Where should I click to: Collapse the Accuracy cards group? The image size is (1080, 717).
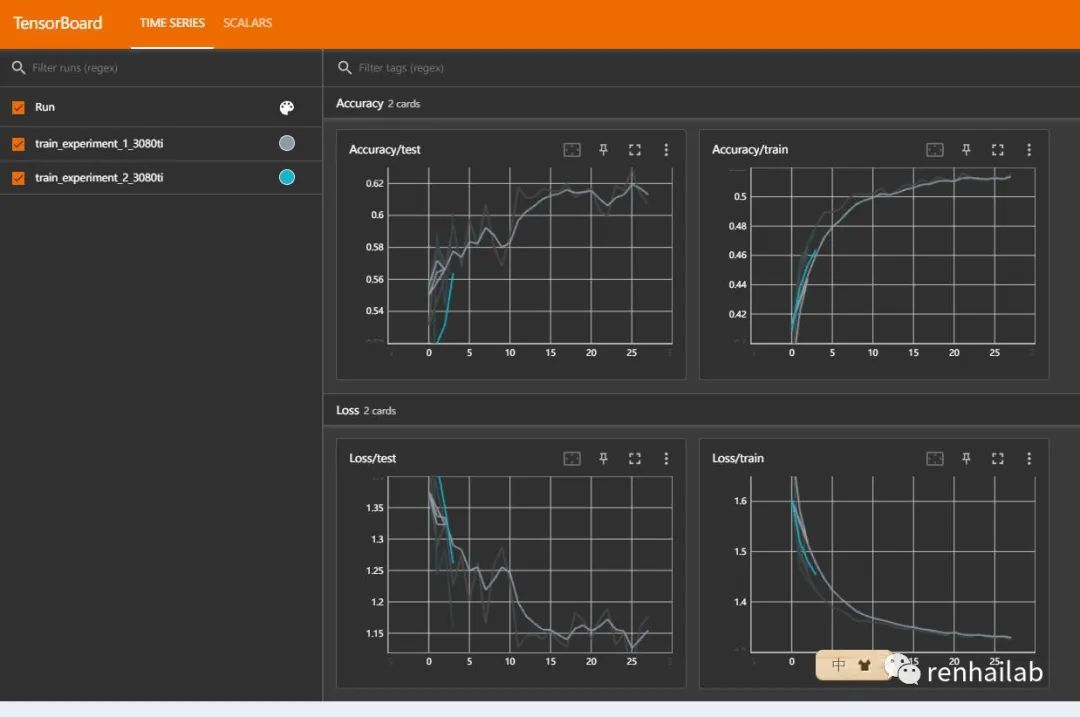377,103
